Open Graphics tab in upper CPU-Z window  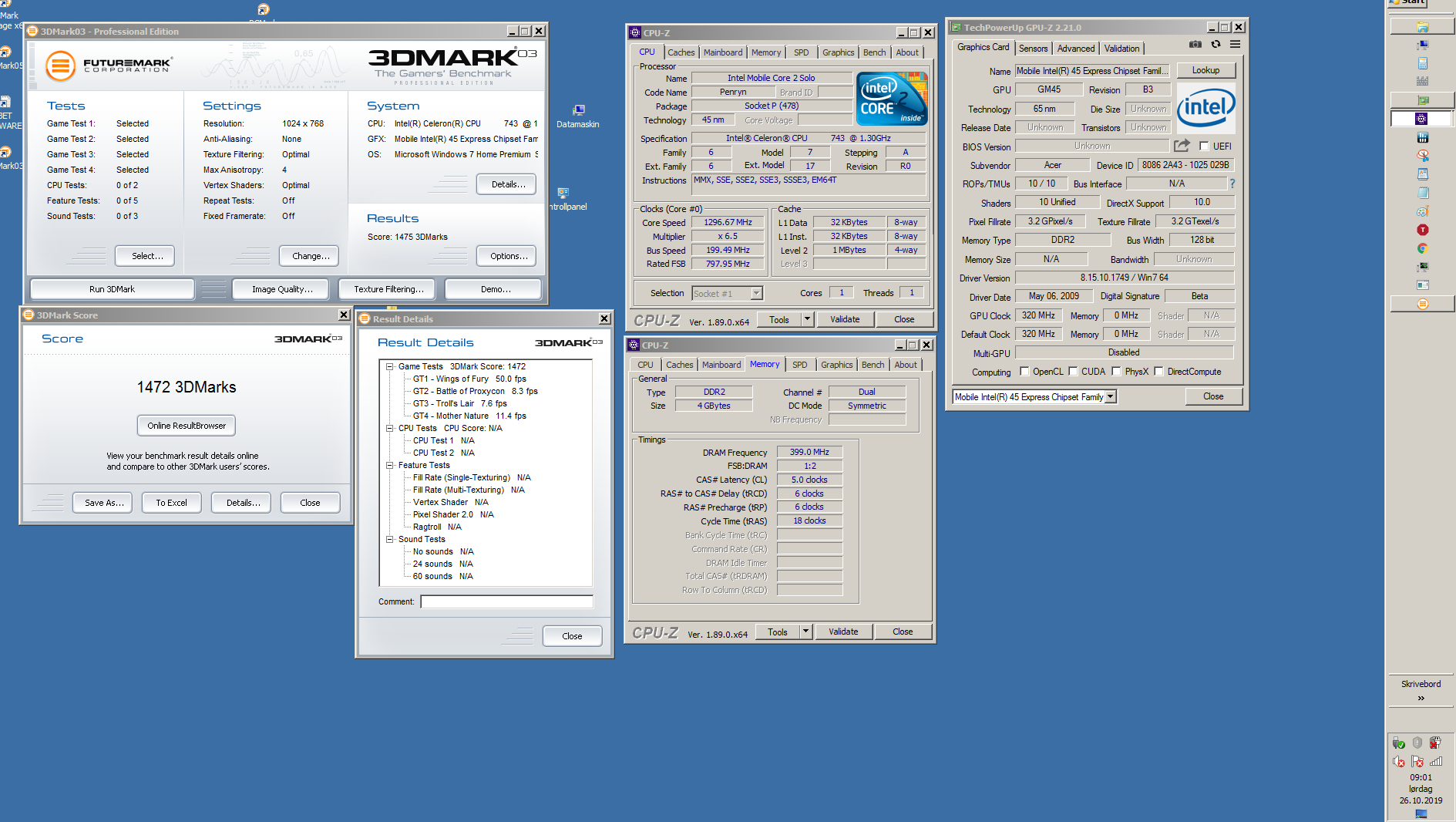point(839,52)
